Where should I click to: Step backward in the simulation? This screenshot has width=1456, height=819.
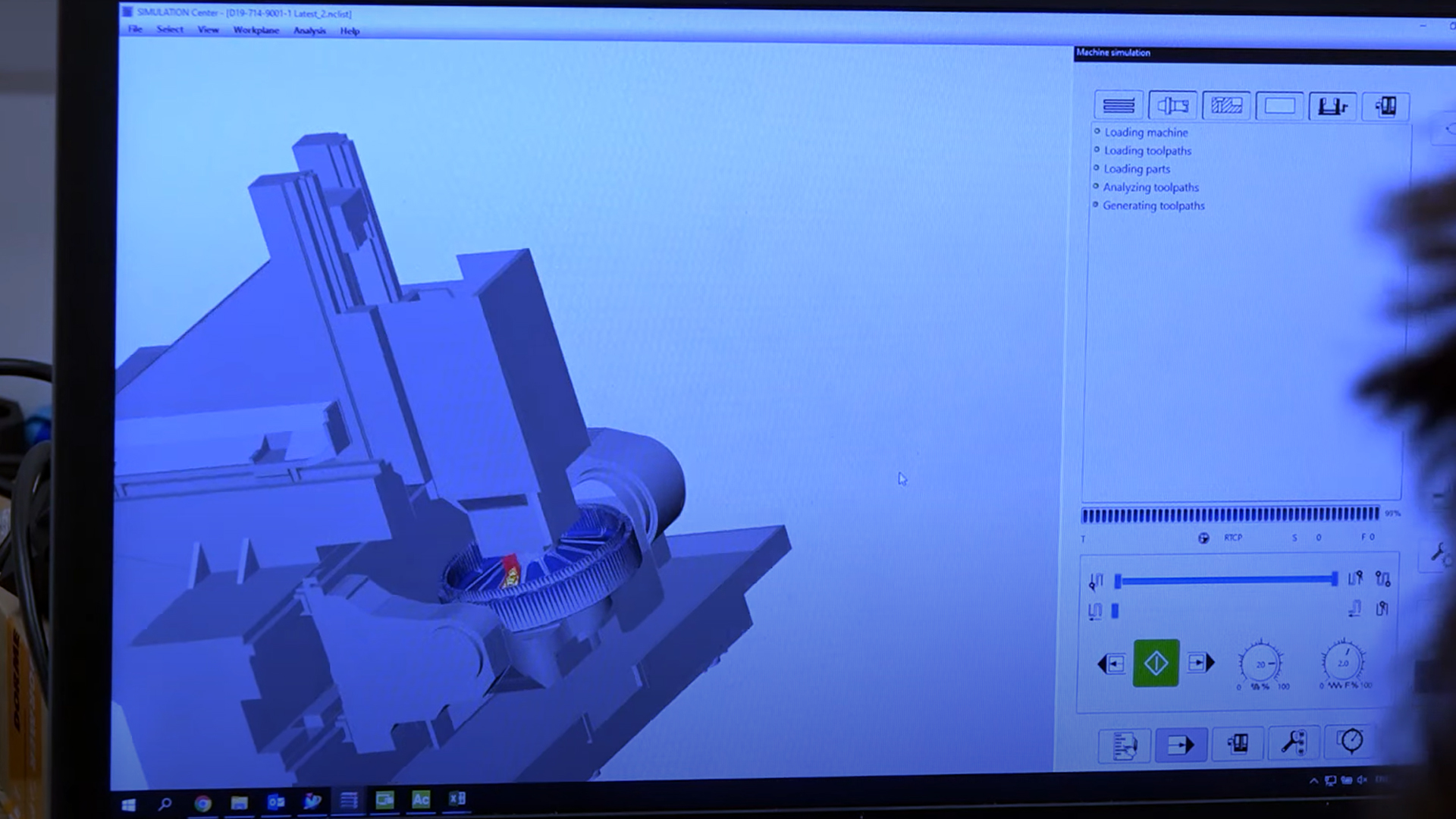[1112, 664]
